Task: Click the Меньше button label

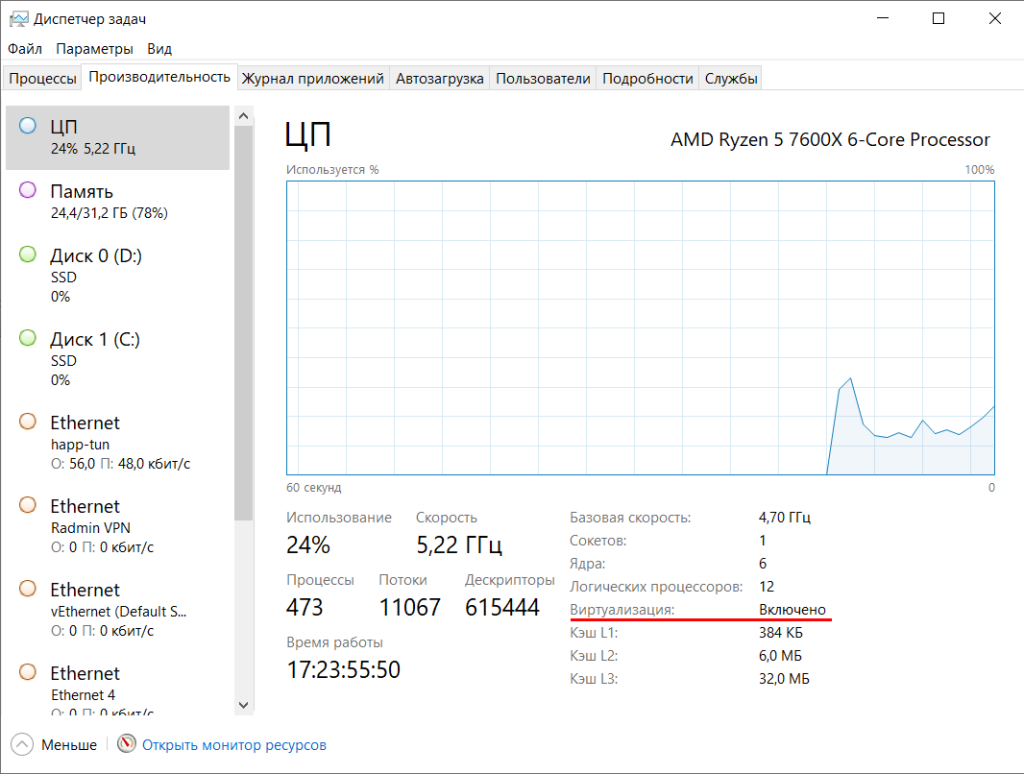Action: 69,745
